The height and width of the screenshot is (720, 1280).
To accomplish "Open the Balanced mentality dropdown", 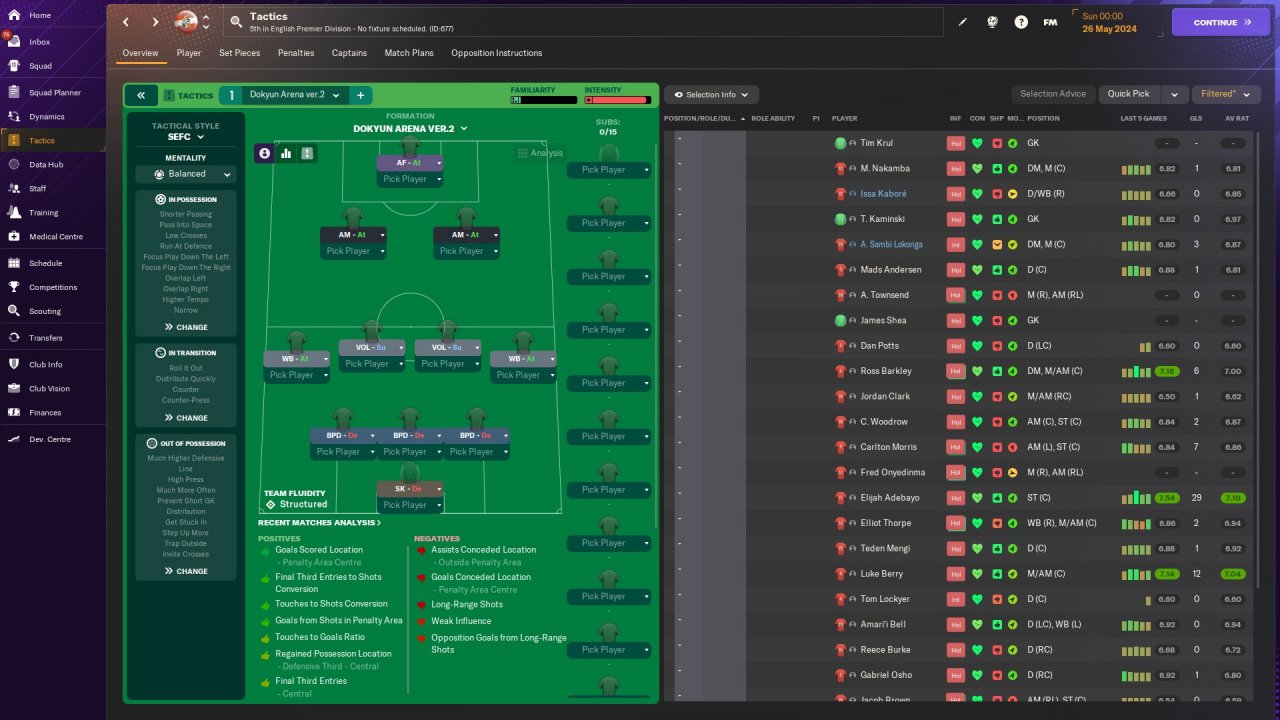I will point(186,174).
